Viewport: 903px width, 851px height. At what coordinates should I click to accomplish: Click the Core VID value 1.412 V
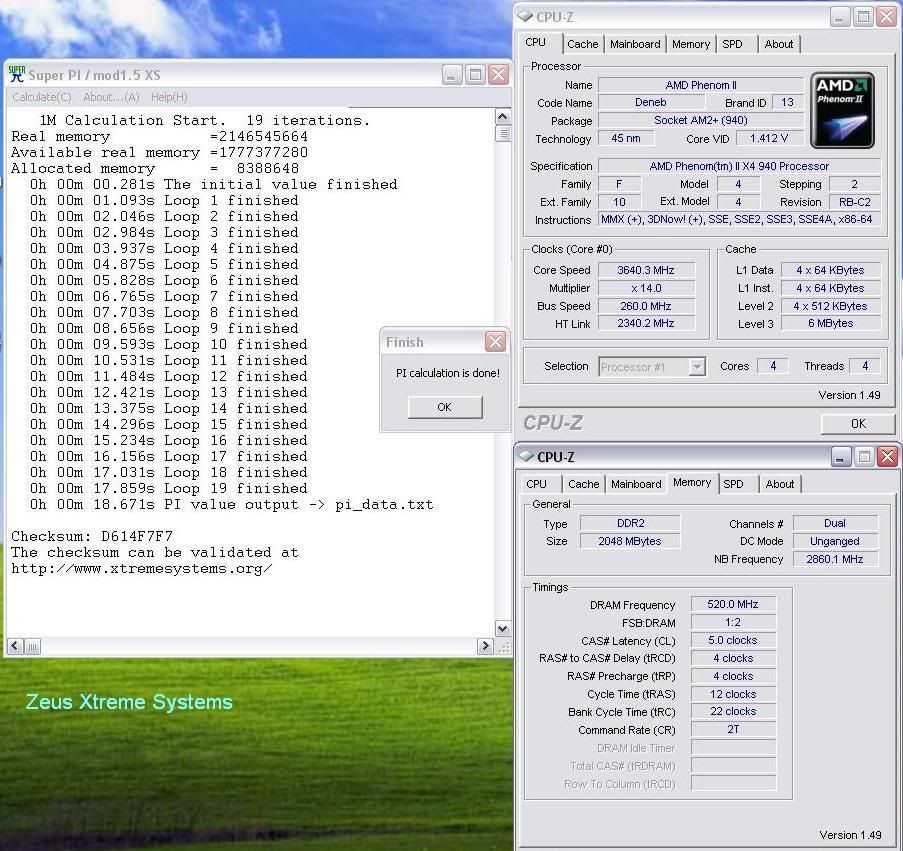769,138
